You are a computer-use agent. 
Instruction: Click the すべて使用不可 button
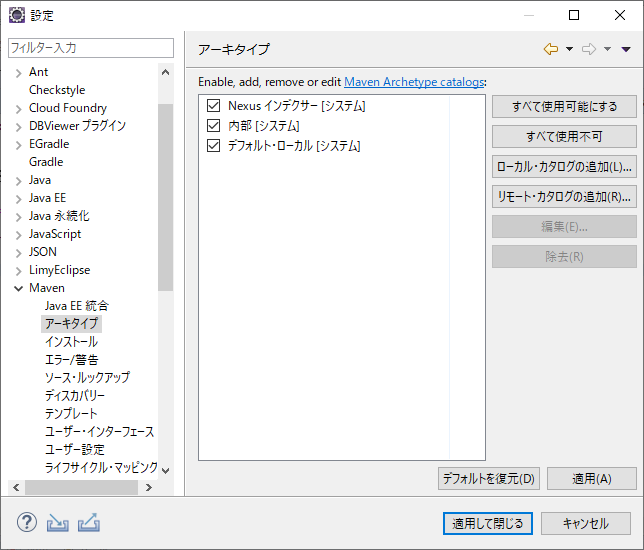tap(564, 137)
